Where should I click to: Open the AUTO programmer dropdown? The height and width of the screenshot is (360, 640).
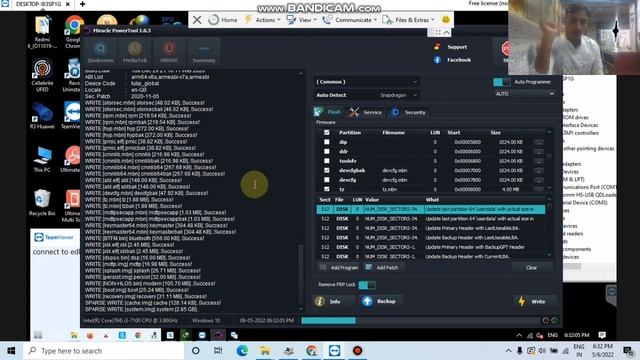[524, 94]
